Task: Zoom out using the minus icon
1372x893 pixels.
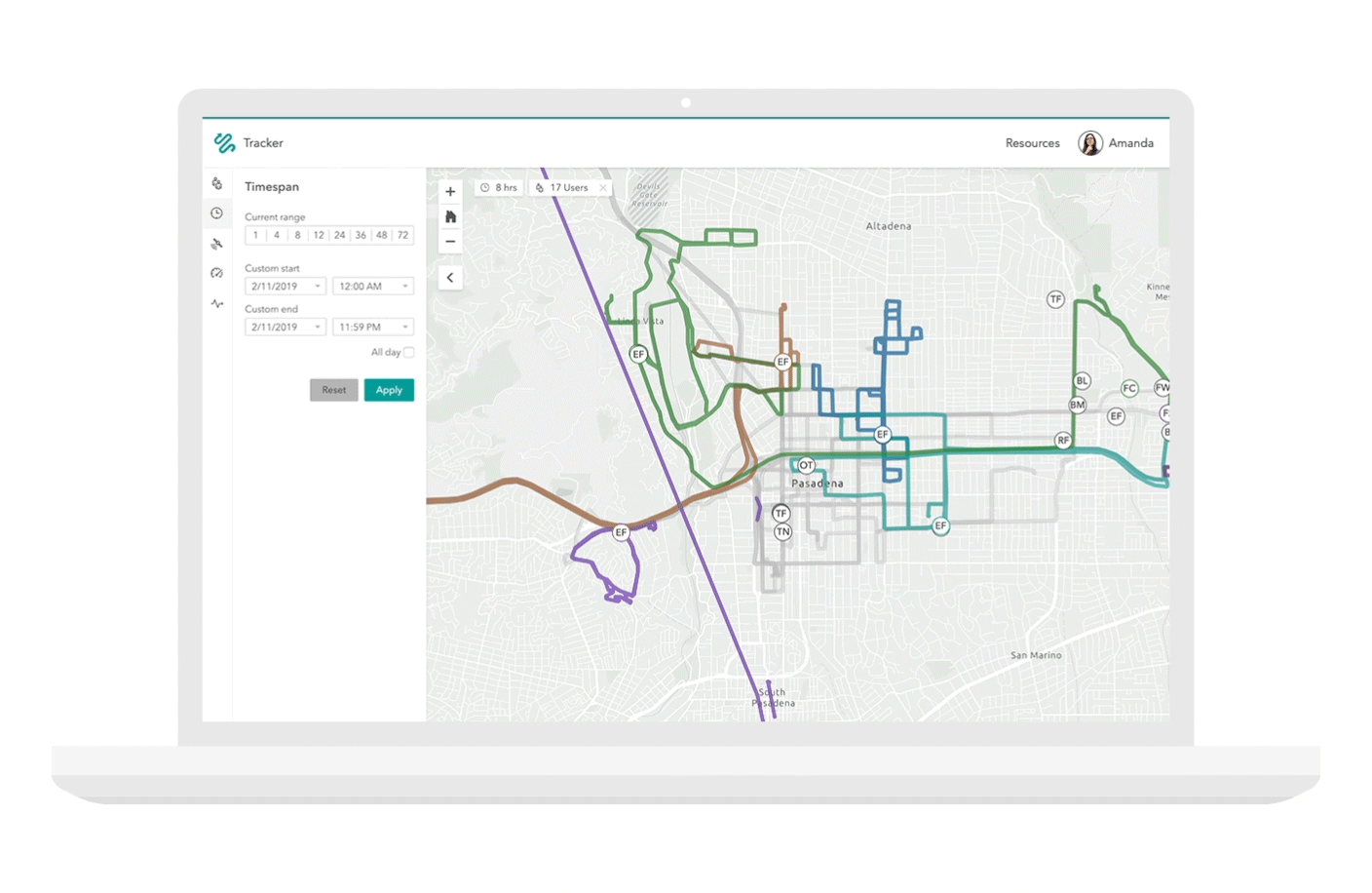Action: click(450, 241)
